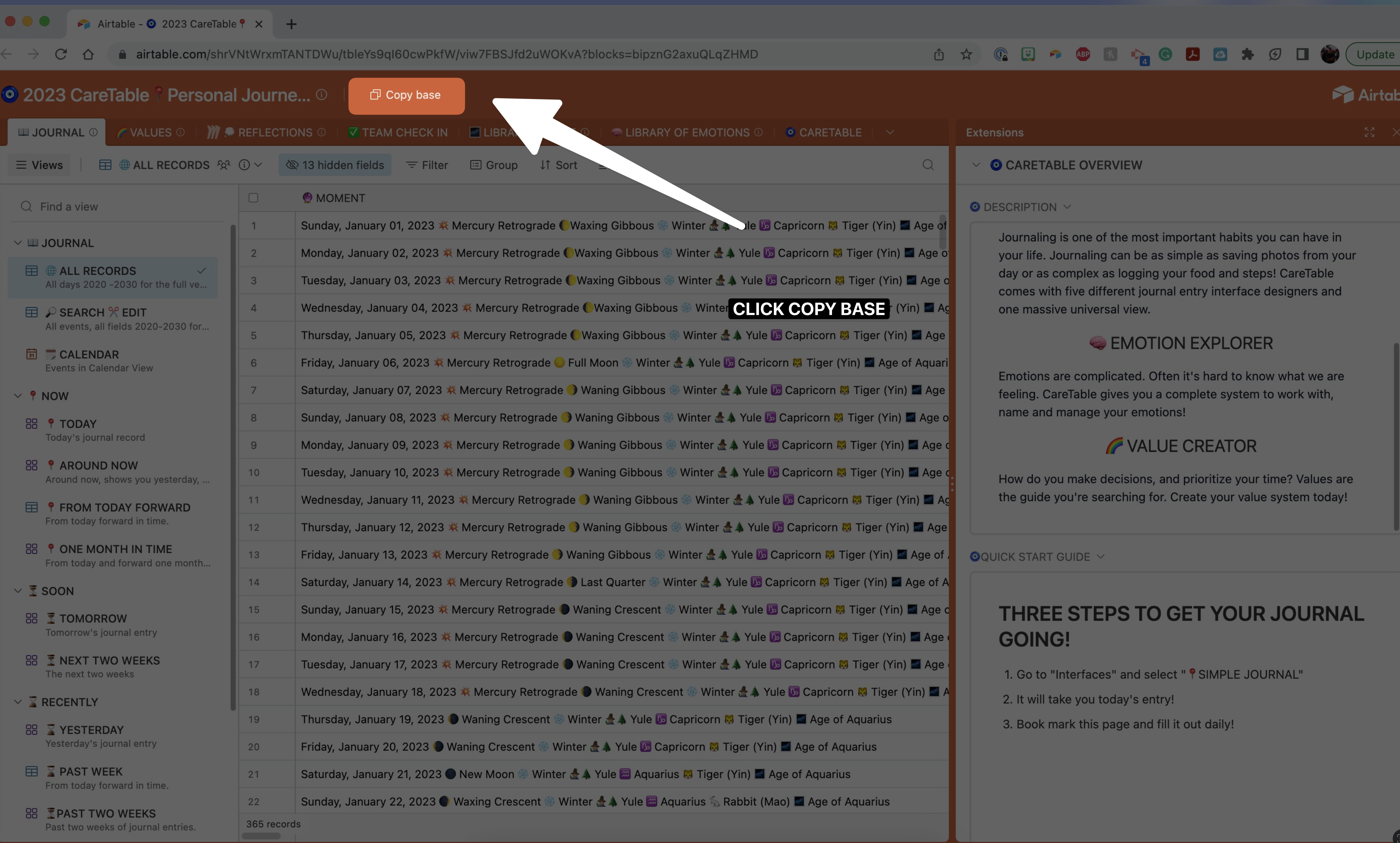
Task: Click the Update browser button
Action: (x=1374, y=54)
